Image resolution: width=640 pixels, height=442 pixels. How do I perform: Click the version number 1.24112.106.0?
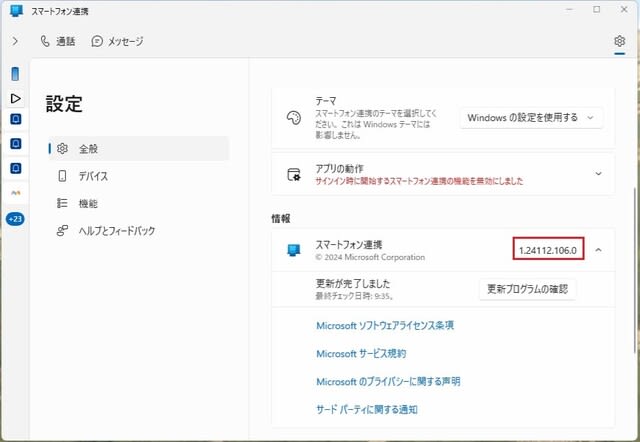[x=548, y=250]
